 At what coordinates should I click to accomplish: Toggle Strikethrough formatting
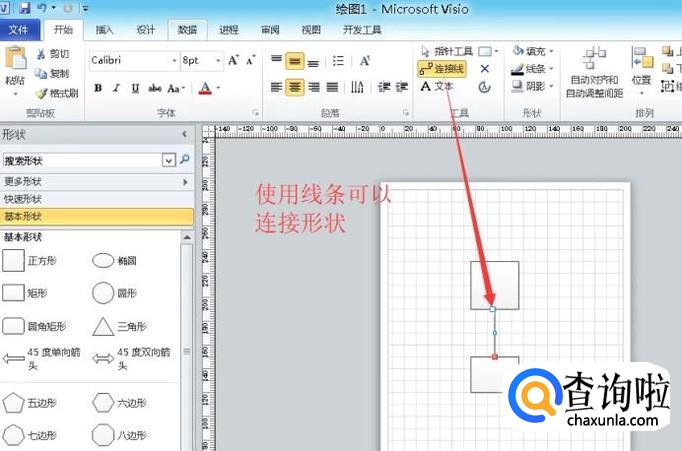click(154, 88)
